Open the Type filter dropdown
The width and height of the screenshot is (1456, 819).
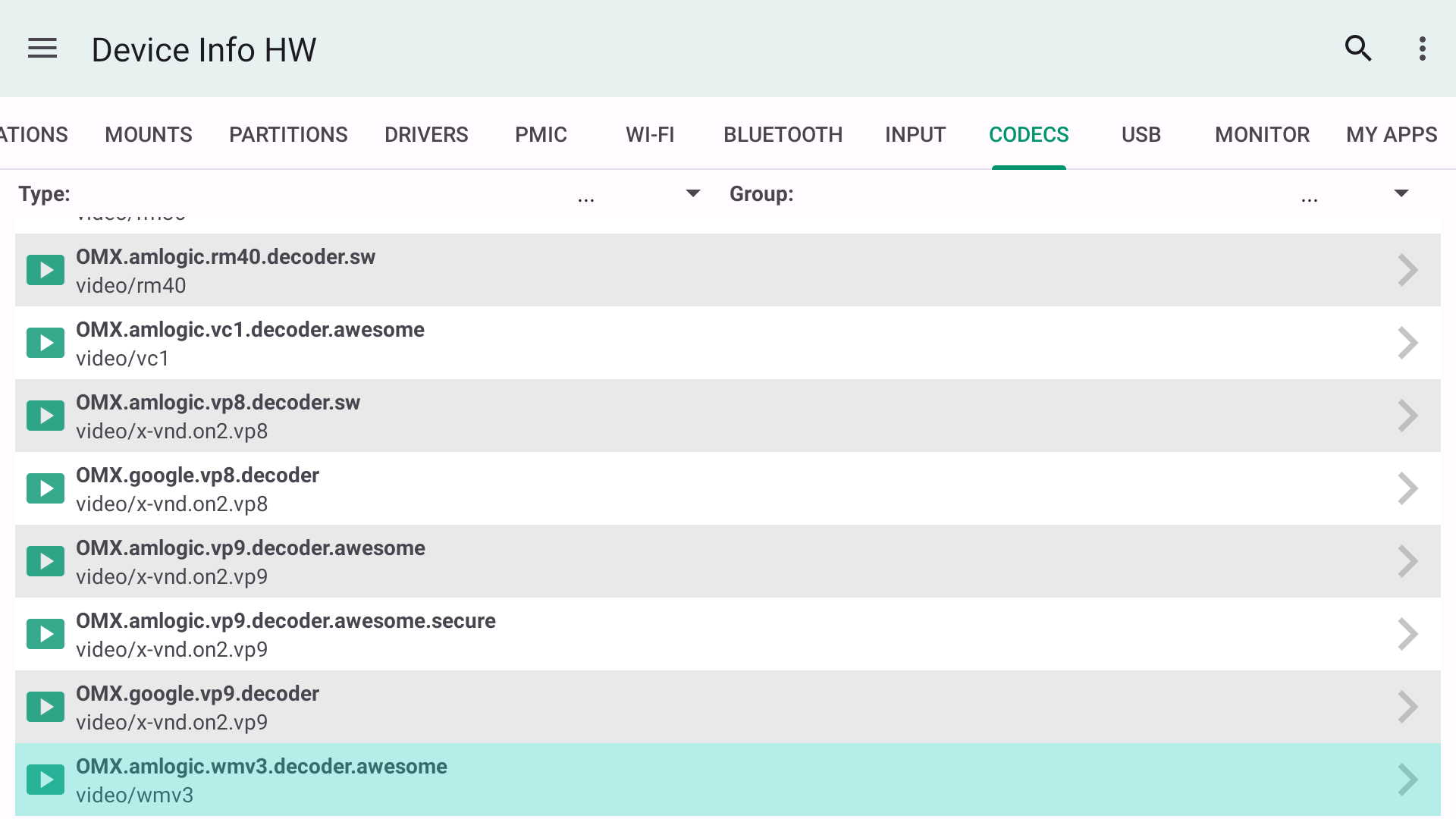click(692, 193)
